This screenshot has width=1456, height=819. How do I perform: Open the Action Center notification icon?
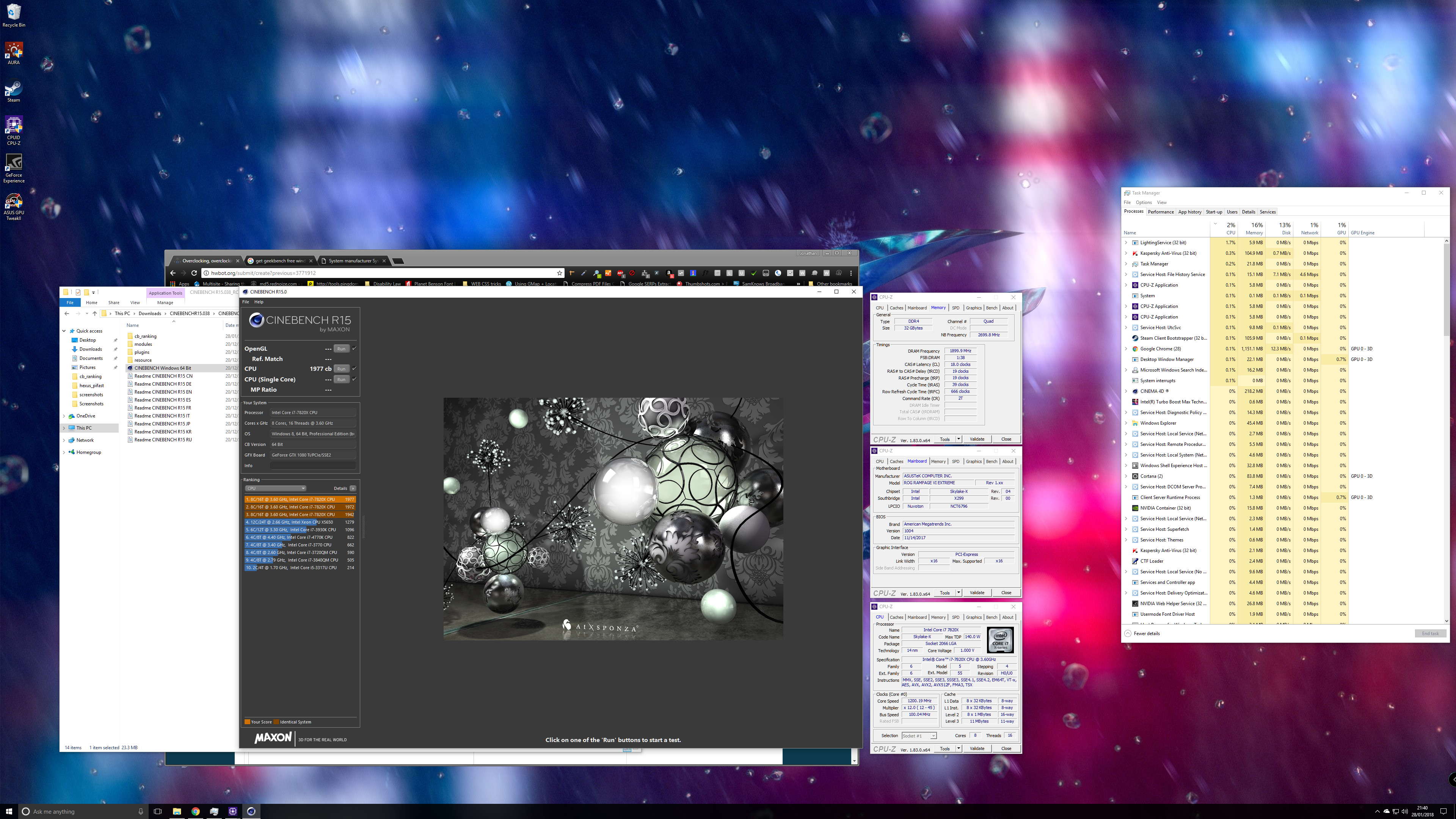(1443, 811)
